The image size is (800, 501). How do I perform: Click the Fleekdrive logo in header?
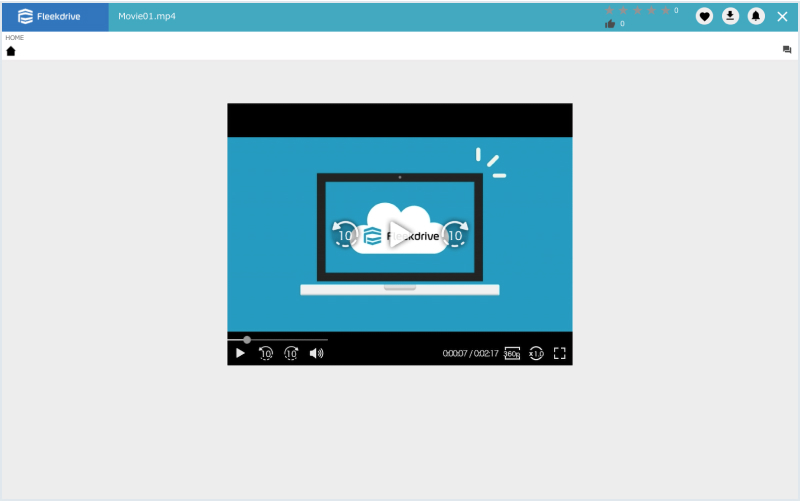point(49,16)
